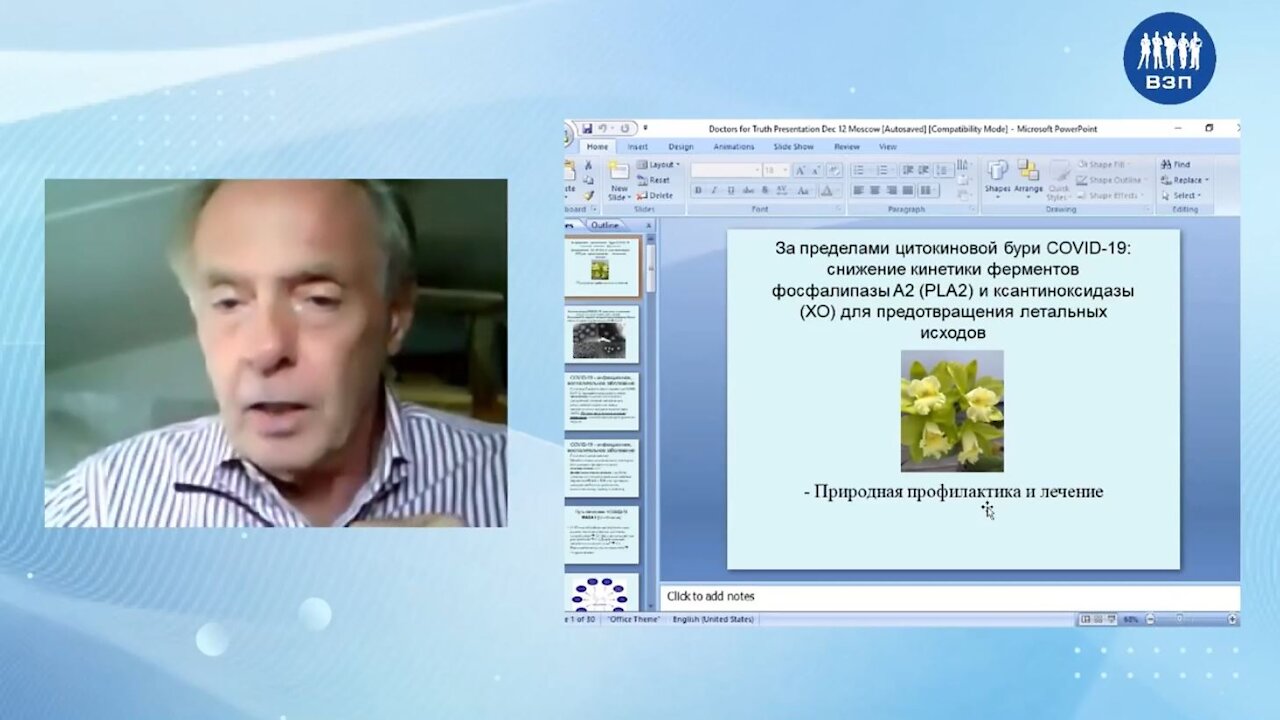Click Numbering list icon
This screenshot has width=1280, height=720.
(882, 170)
